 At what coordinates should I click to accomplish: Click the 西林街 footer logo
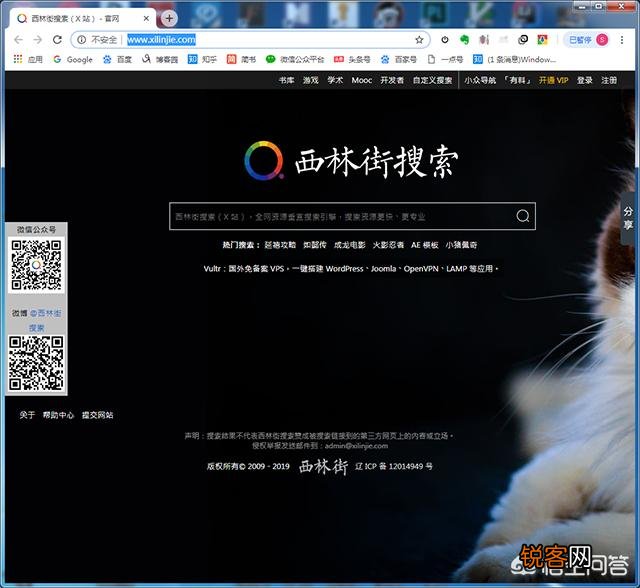click(323, 466)
